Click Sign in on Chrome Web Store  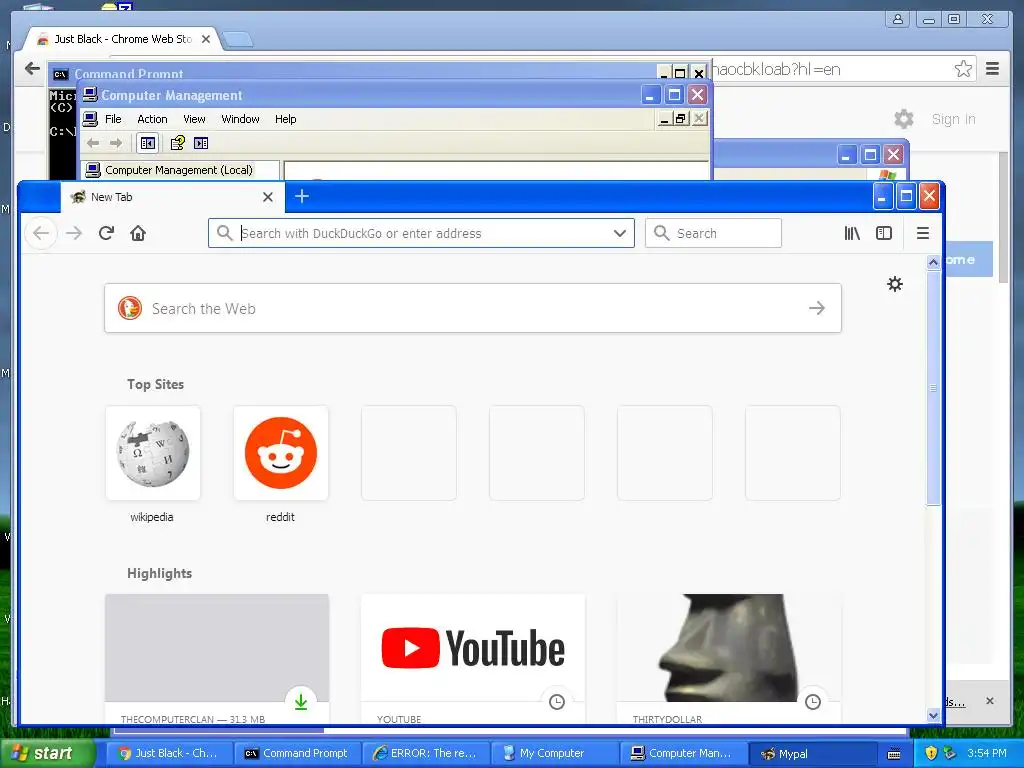pyautogui.click(x=953, y=119)
